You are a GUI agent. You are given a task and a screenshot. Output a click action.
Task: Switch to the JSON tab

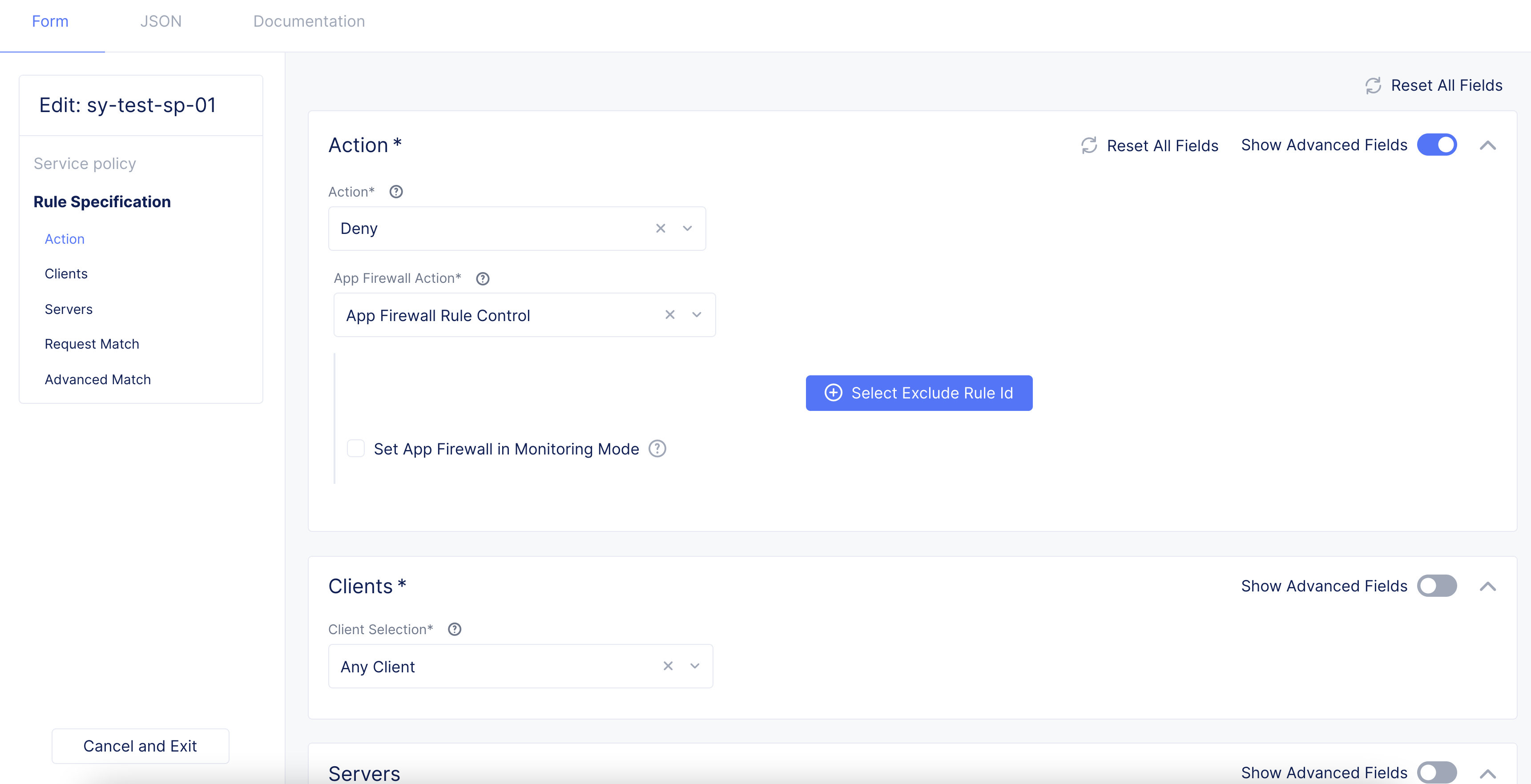[161, 21]
